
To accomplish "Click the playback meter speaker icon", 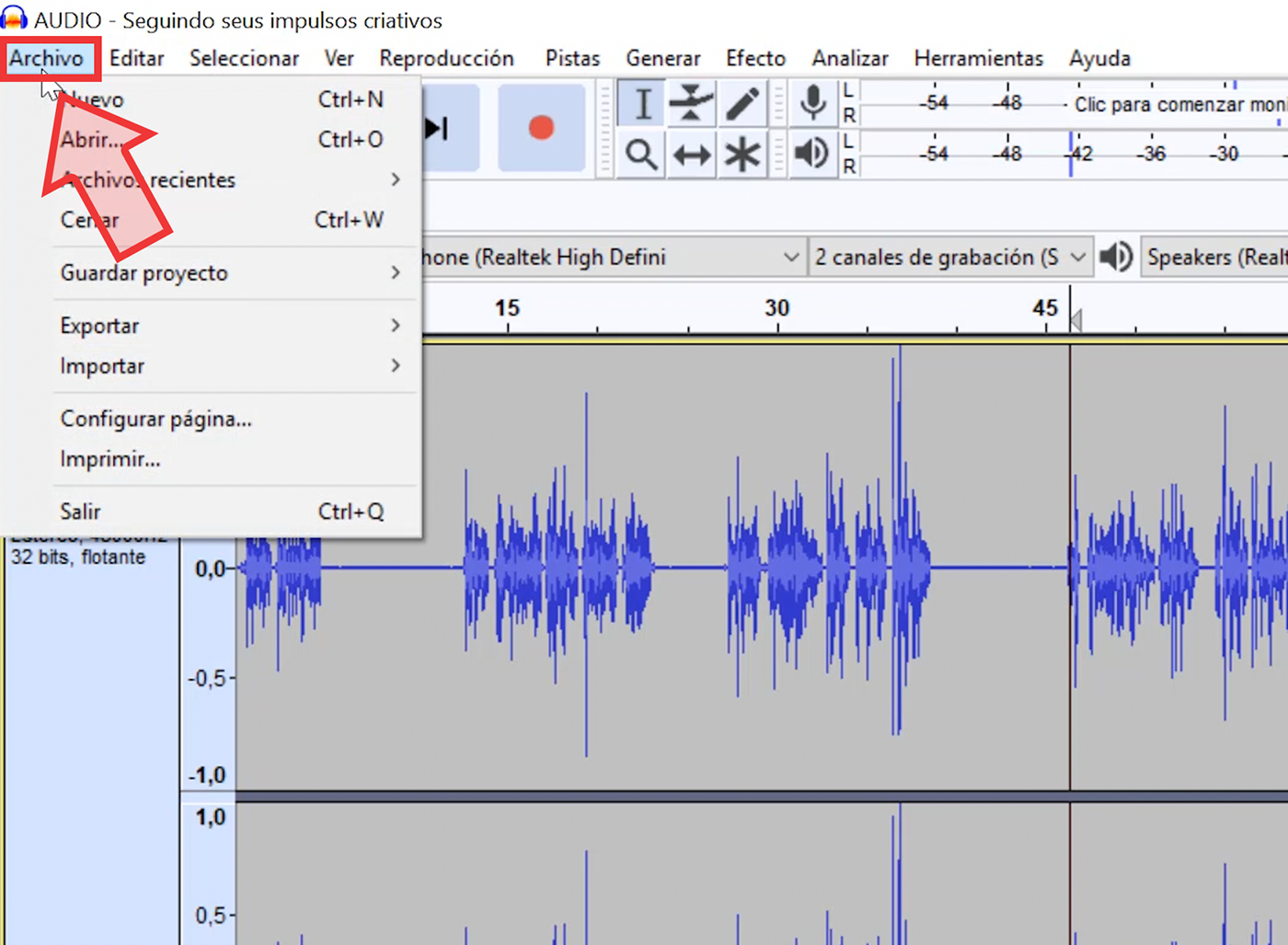I will point(812,153).
